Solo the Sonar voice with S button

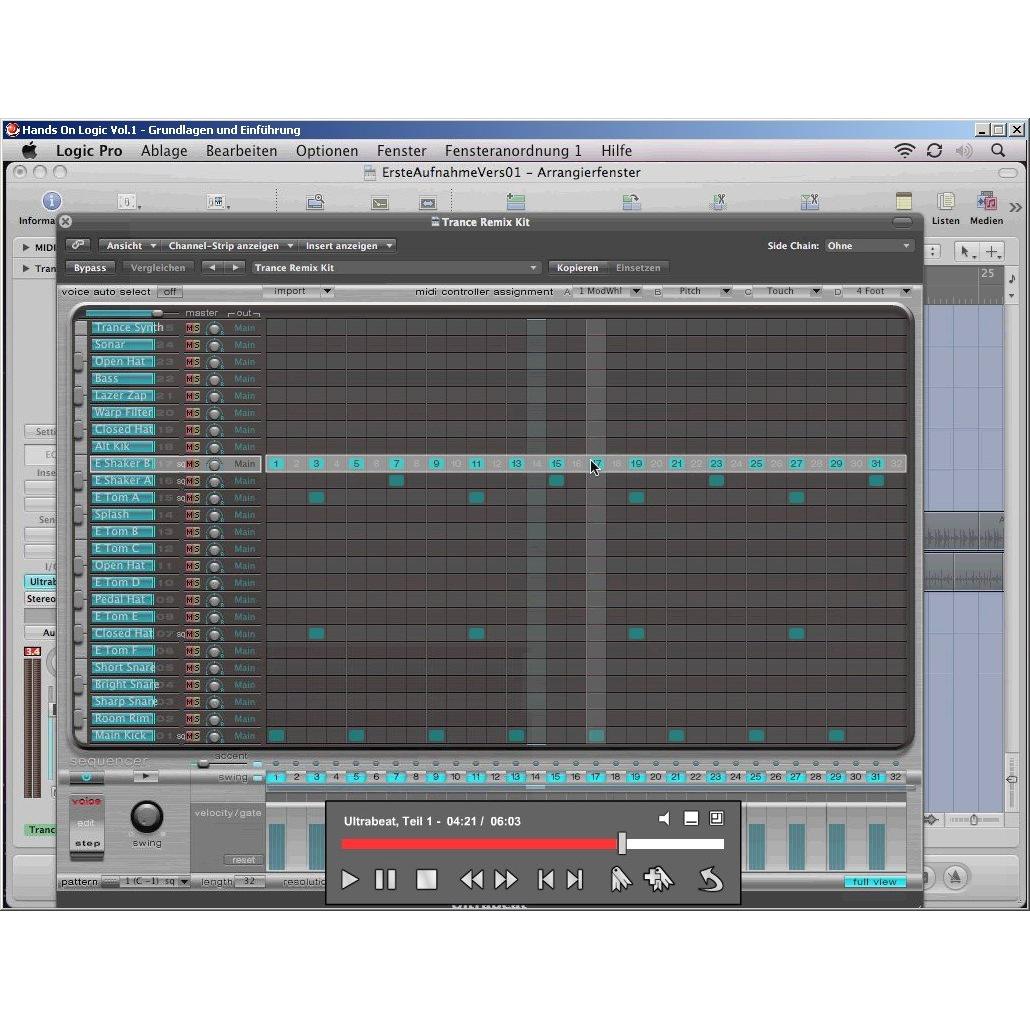(x=196, y=345)
